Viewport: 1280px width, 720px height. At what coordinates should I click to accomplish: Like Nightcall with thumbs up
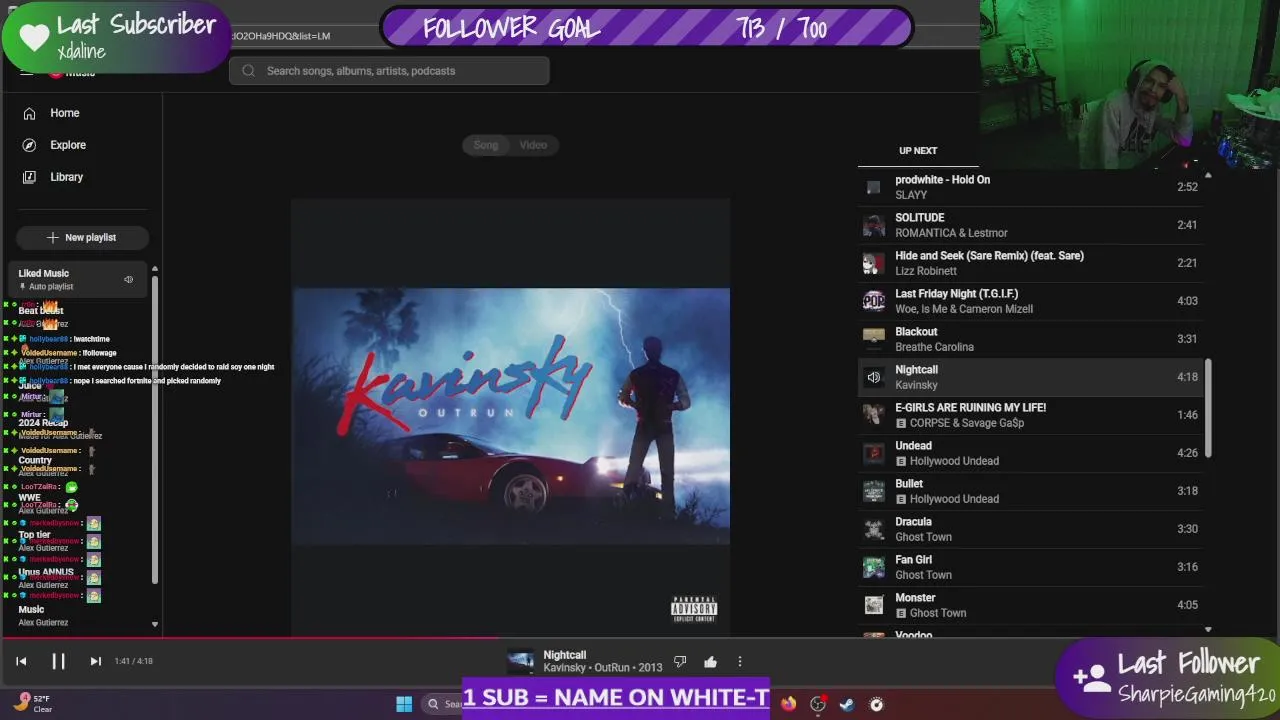click(710, 662)
